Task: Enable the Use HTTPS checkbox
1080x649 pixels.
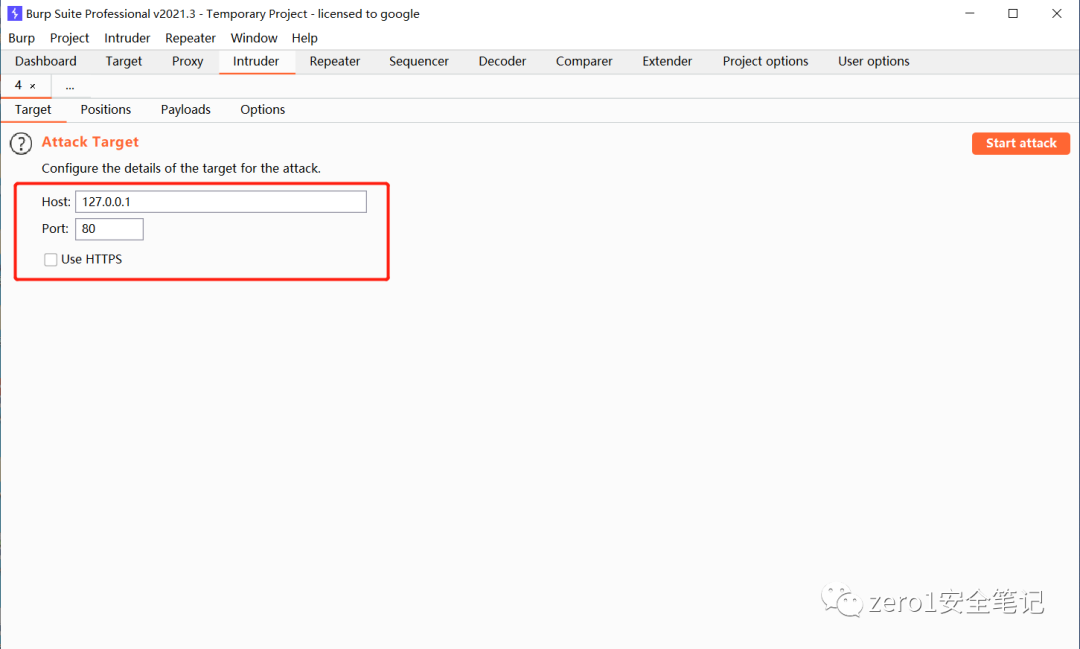Action: [x=50, y=259]
